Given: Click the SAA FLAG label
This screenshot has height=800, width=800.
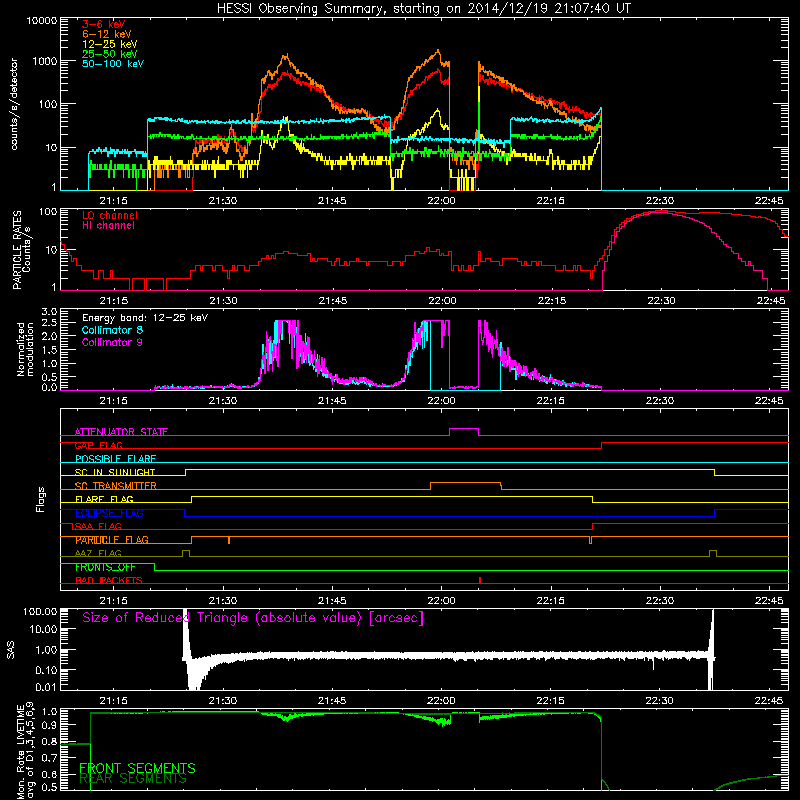Looking at the screenshot, I should [98, 526].
